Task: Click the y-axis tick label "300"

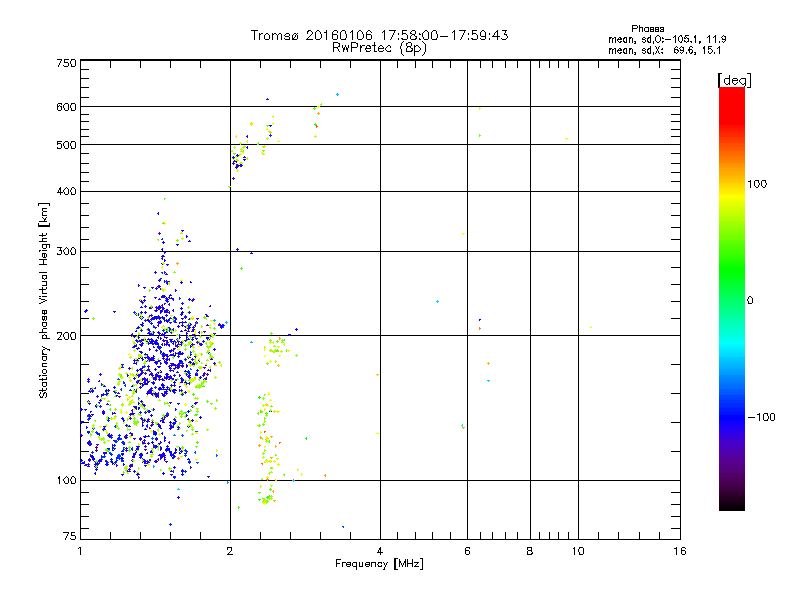Action: coord(66,252)
